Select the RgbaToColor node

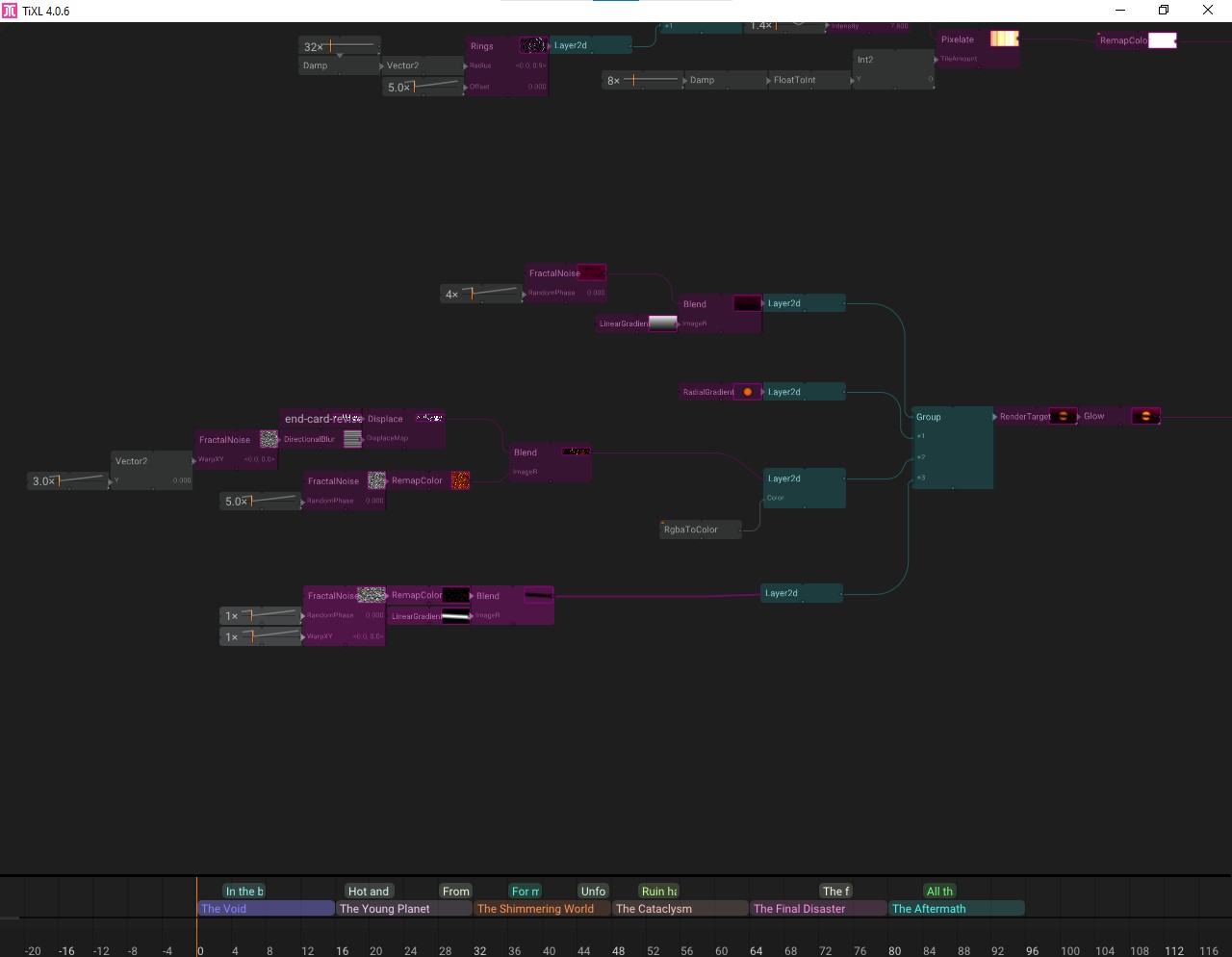point(701,530)
